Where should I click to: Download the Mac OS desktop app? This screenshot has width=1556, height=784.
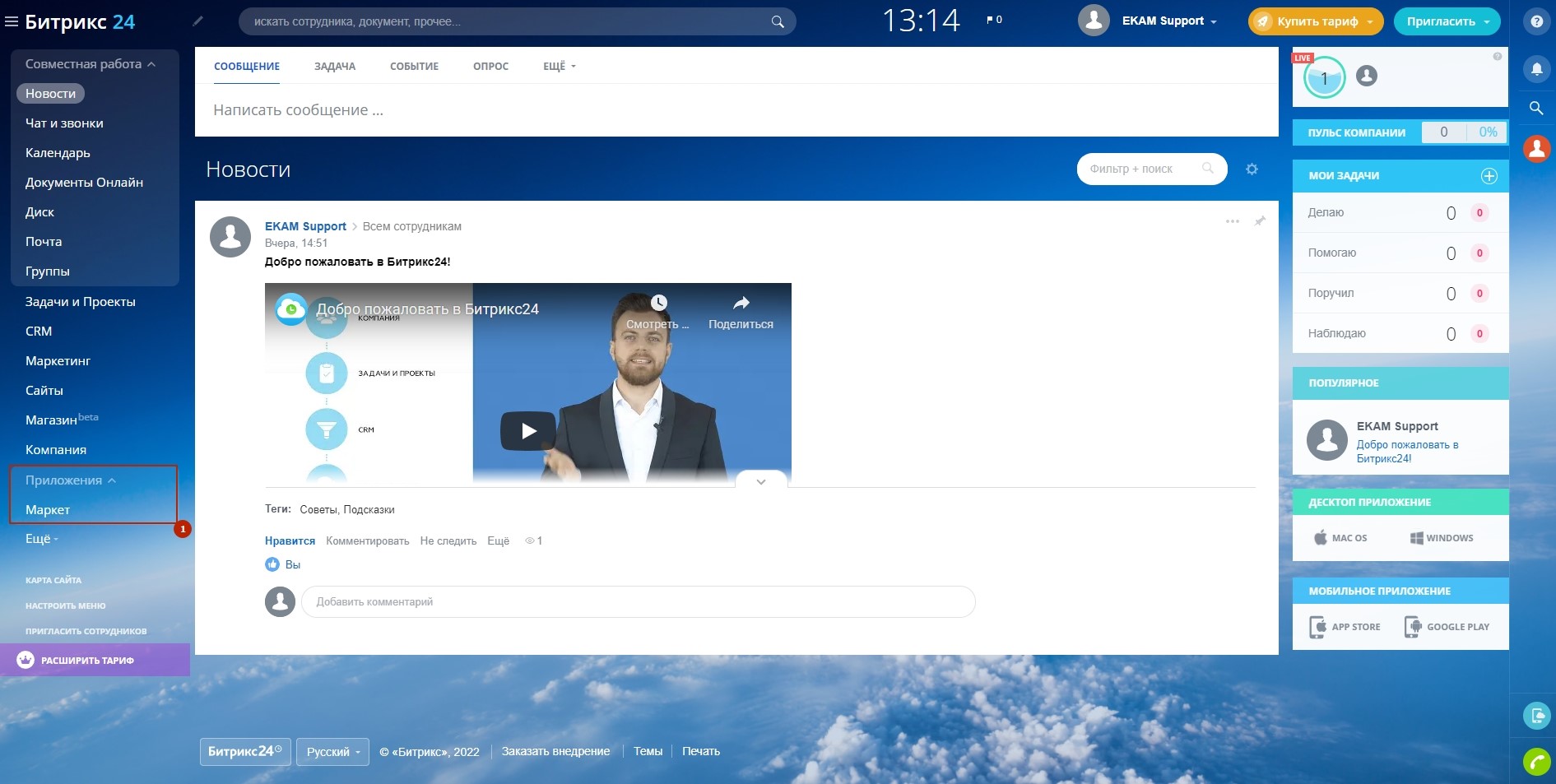[1340, 538]
